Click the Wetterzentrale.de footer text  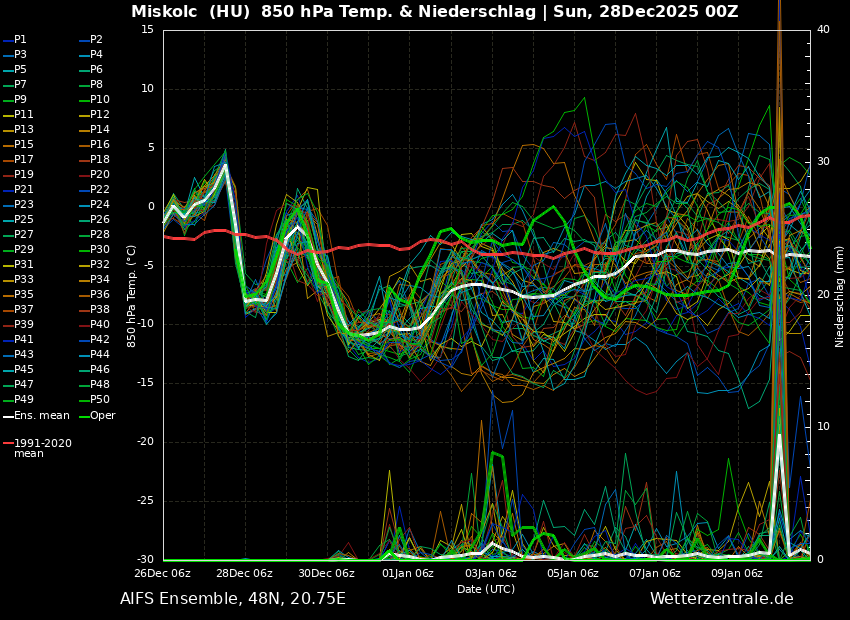click(721, 599)
